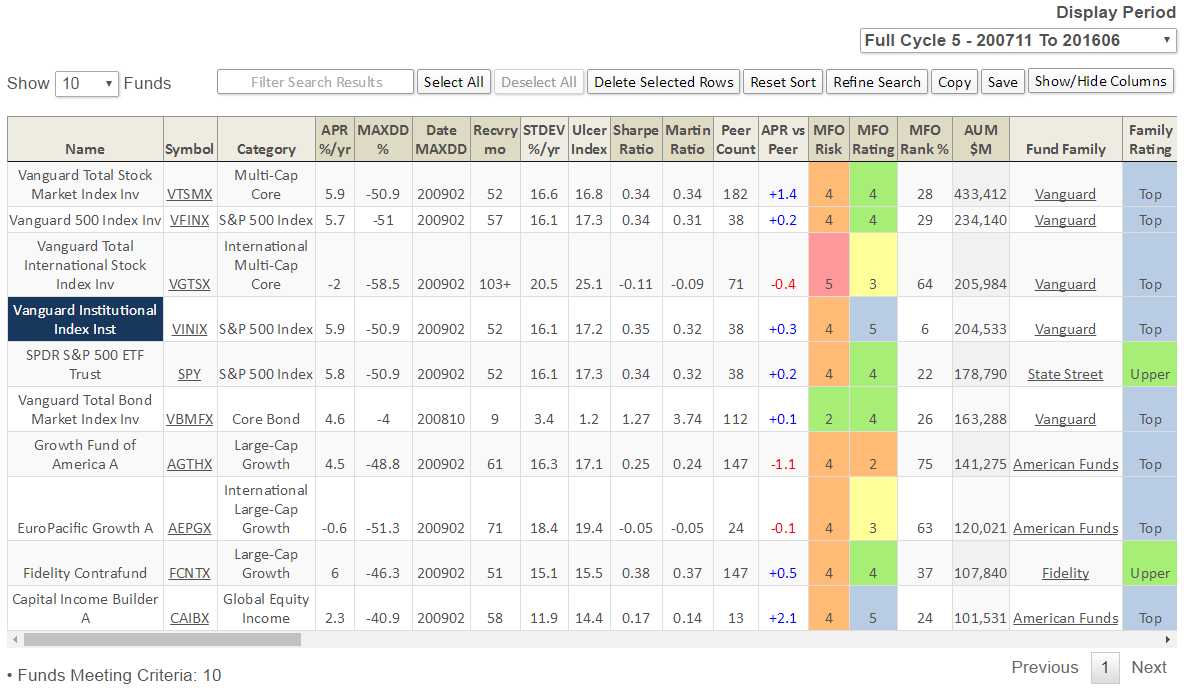This screenshot has width=1184, height=691.
Task: Follow the State Street fund family link
Action: [x=1065, y=375]
